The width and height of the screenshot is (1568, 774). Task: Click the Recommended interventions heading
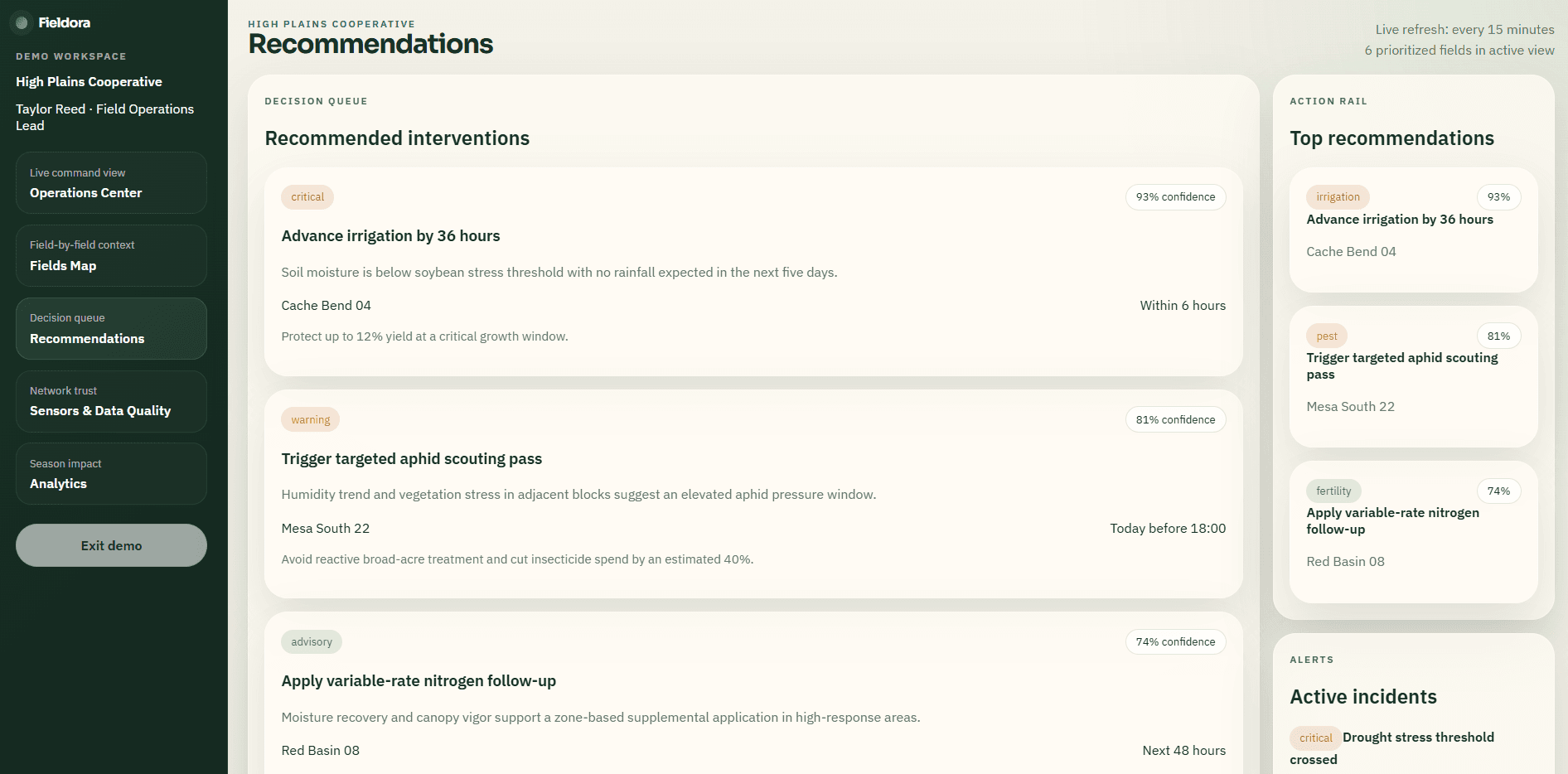[397, 138]
